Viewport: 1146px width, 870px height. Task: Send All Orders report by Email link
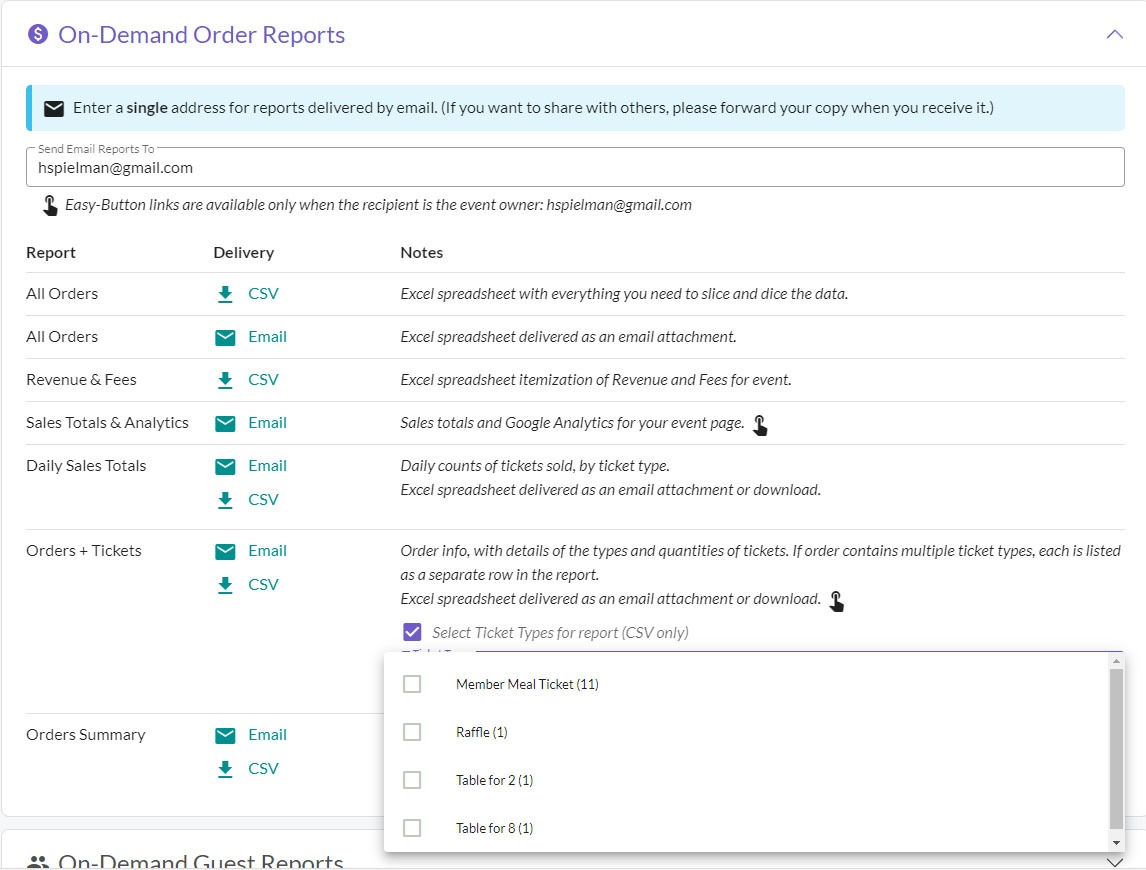pyautogui.click(x=267, y=337)
